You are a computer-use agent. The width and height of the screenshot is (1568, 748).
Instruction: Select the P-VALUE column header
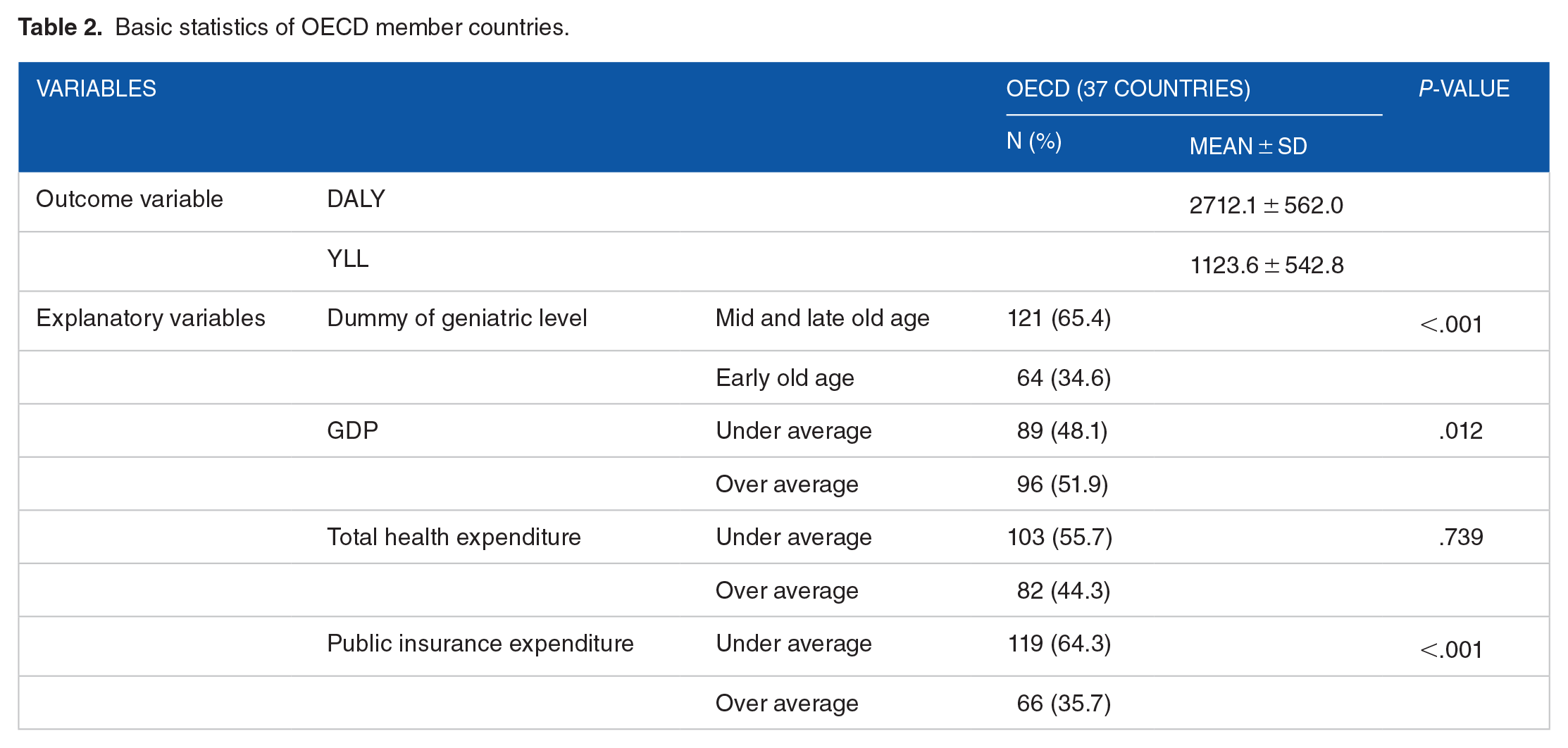pyautogui.click(x=1464, y=89)
